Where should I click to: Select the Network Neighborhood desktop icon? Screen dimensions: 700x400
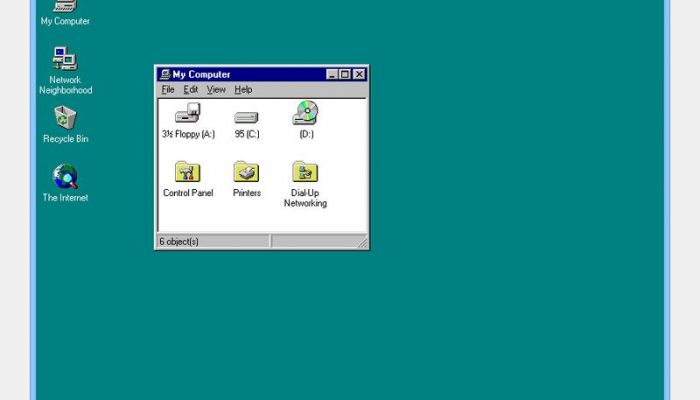coord(65,59)
